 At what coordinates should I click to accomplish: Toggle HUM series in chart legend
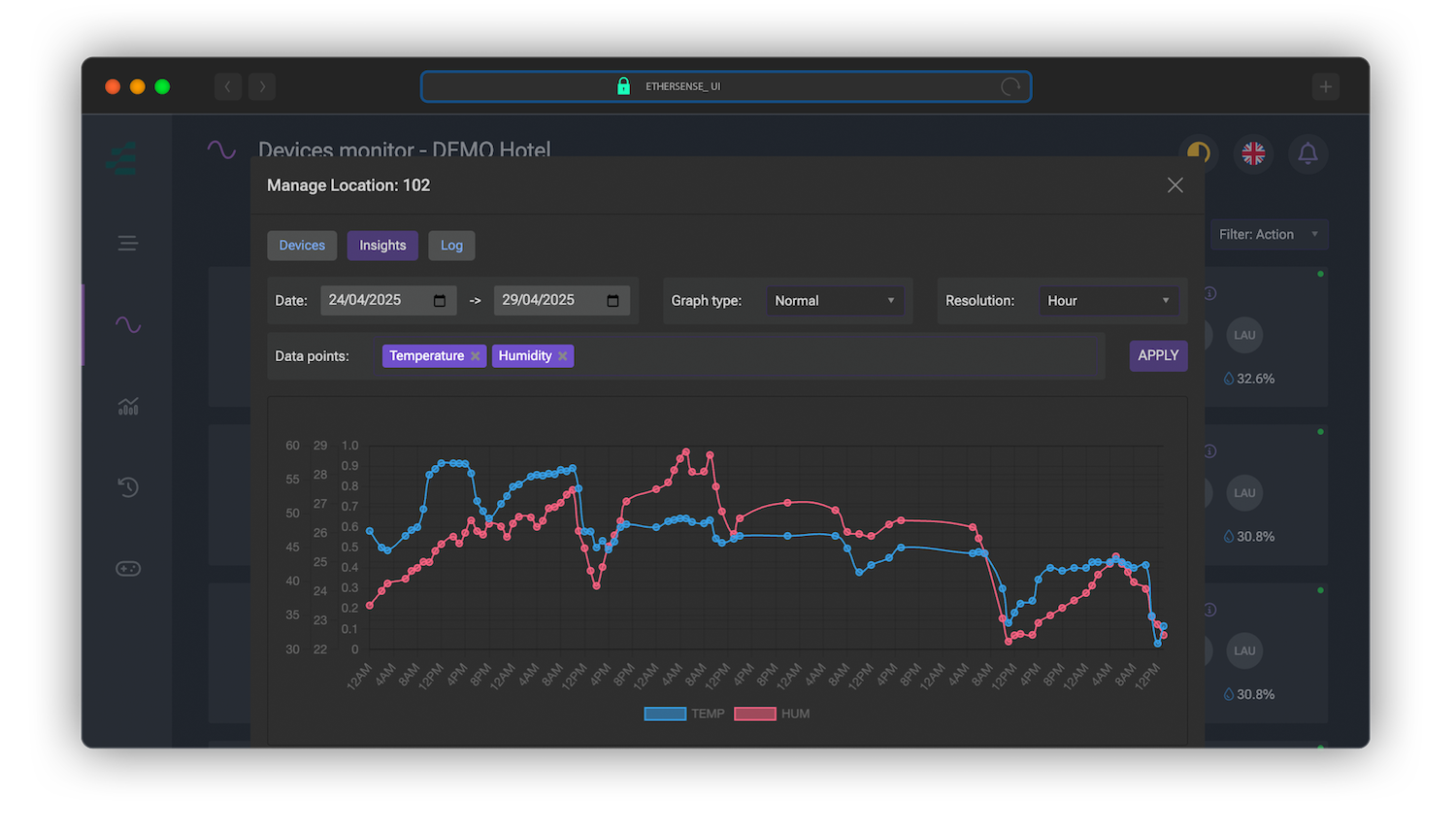[x=772, y=714]
